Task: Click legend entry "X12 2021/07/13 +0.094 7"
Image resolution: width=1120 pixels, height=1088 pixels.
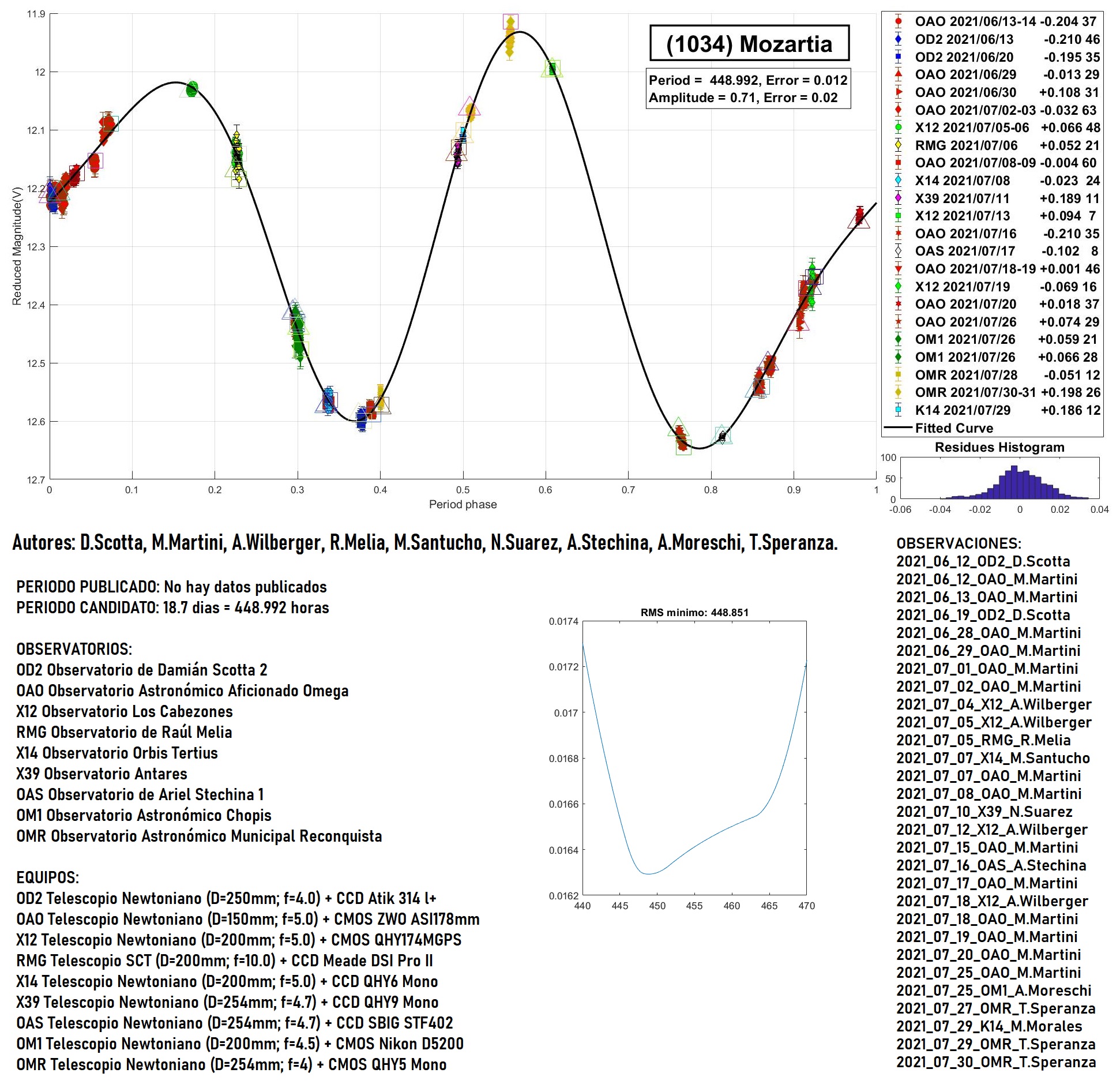Action: pyautogui.click(x=995, y=216)
